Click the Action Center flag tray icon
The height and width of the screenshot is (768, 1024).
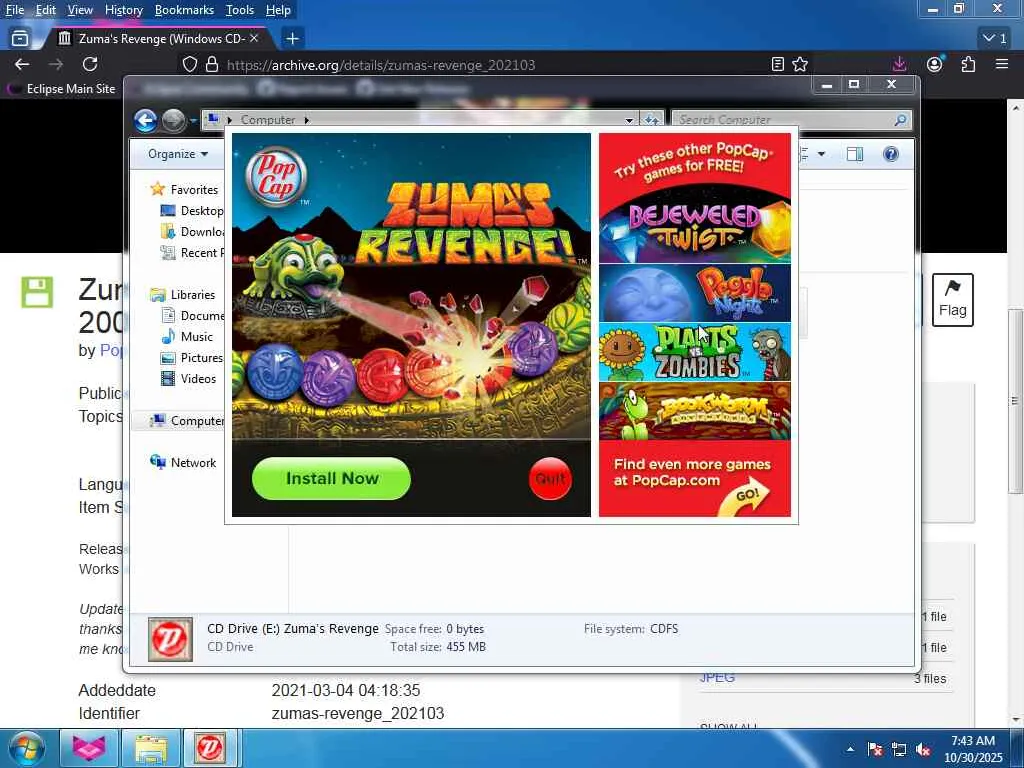875,749
